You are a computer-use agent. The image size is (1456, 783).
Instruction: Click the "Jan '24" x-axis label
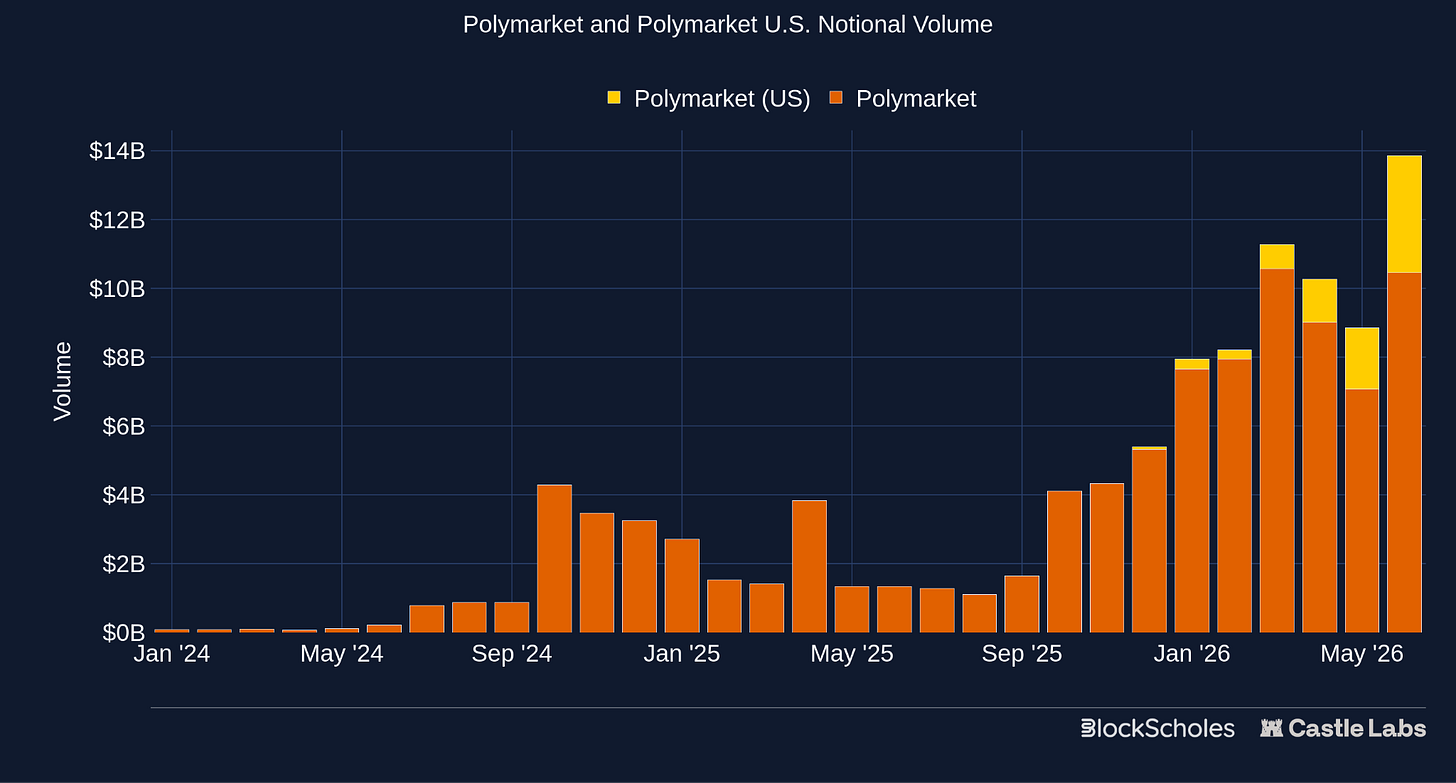point(172,654)
